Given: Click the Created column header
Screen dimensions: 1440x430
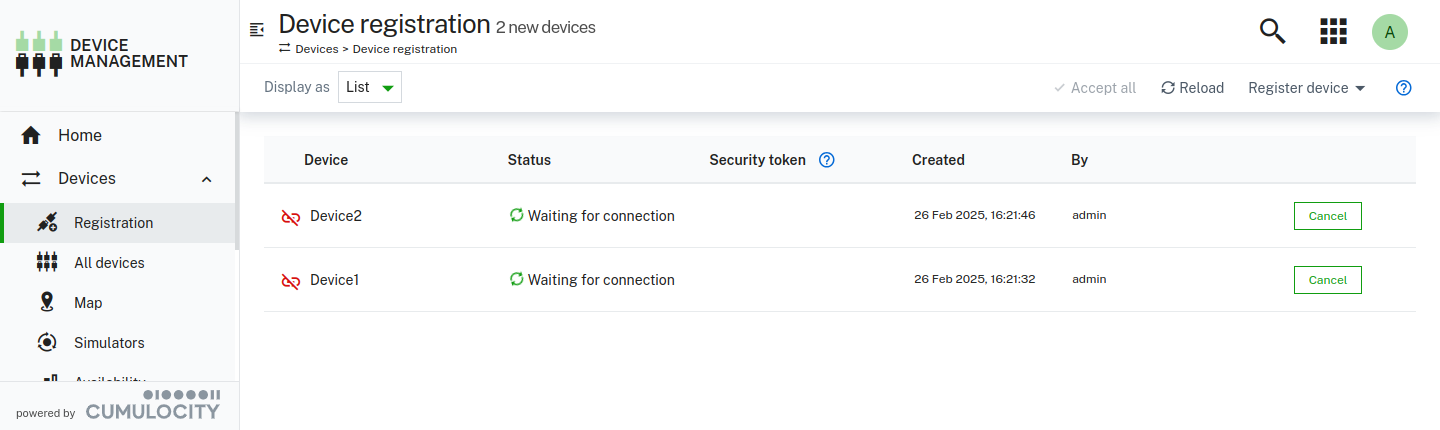Looking at the screenshot, I should point(938,160).
